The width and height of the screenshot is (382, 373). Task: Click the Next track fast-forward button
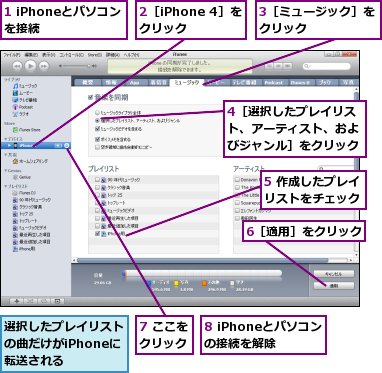43,66
